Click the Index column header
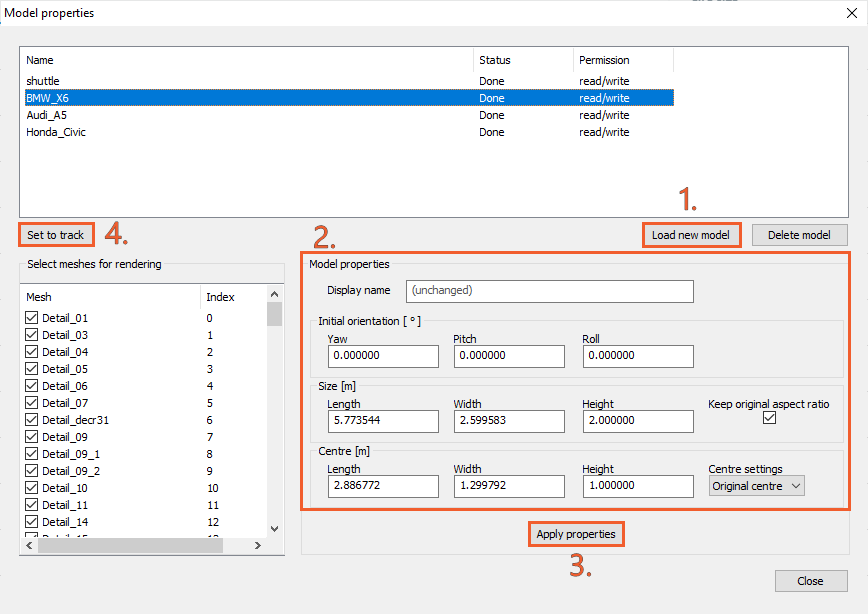 233,297
